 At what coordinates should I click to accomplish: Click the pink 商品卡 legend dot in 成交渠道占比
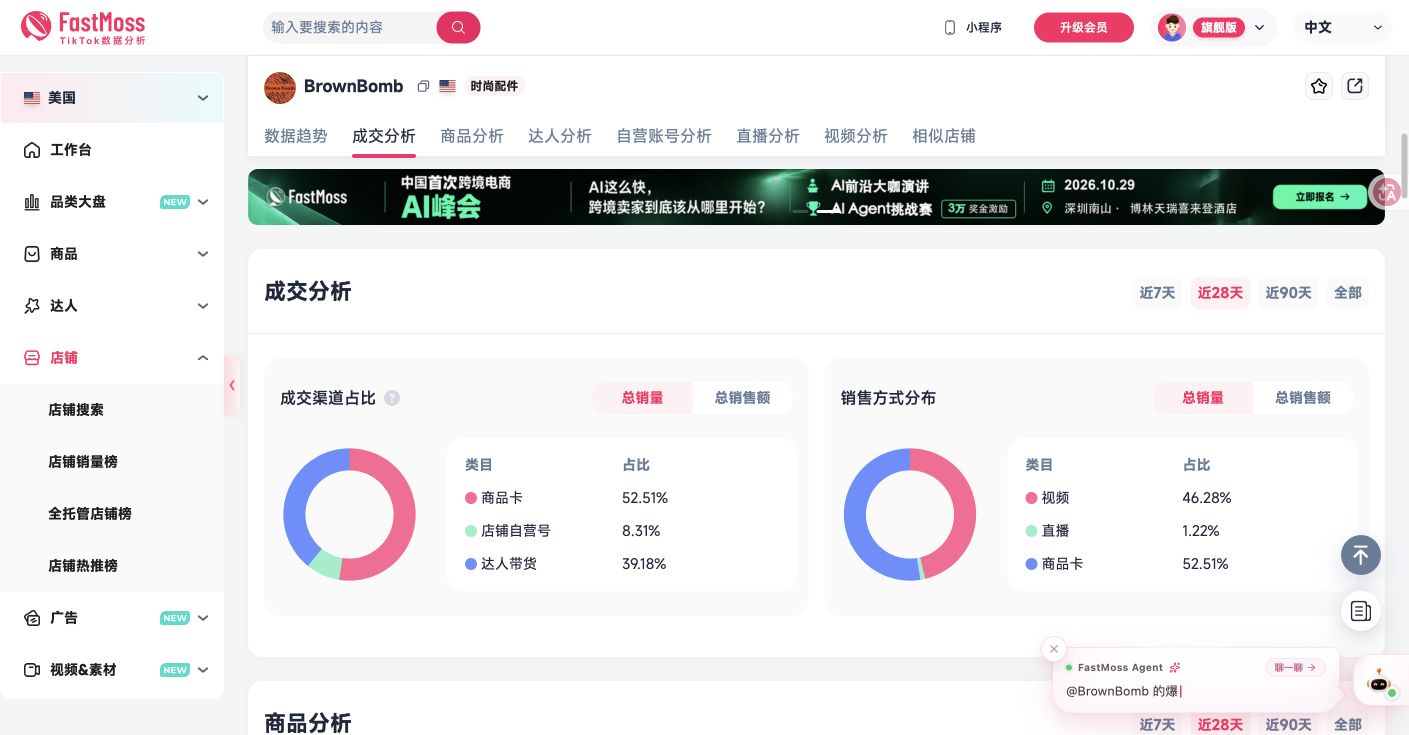pyautogui.click(x=471, y=498)
